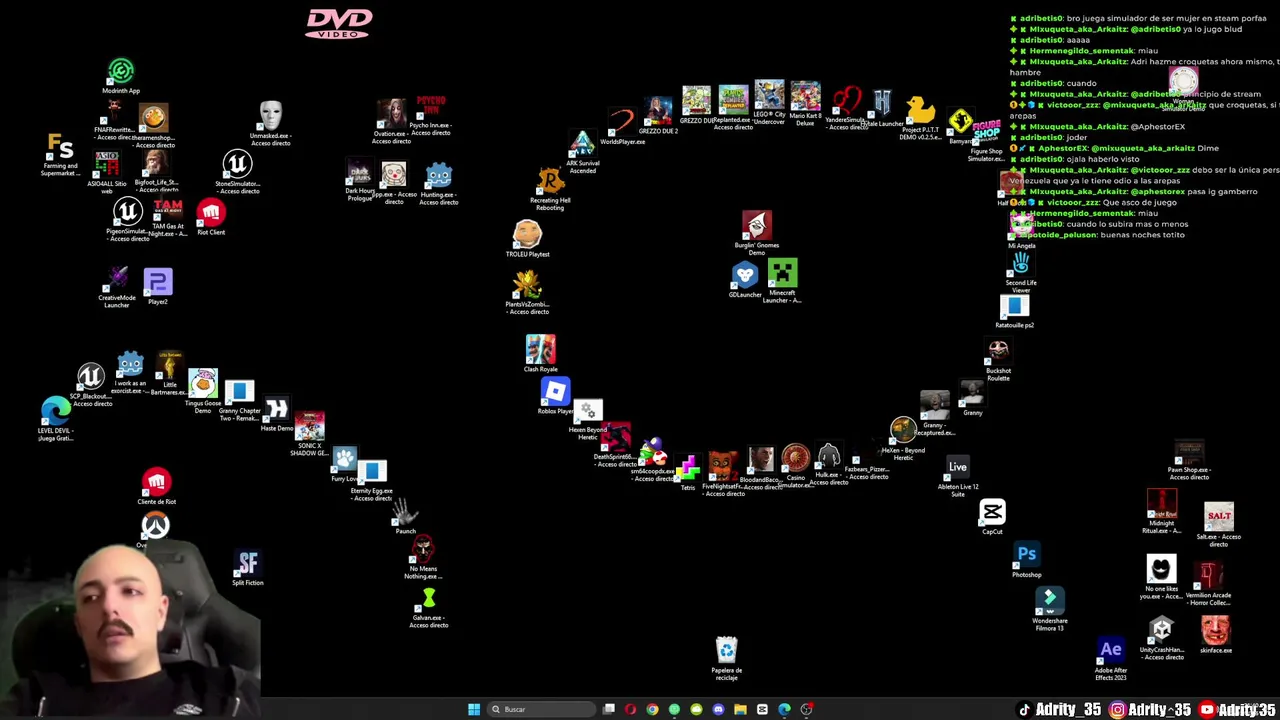Click the Windows Start button

474,709
